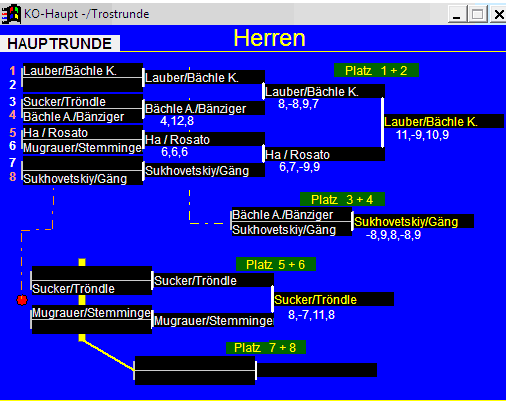The height and width of the screenshot is (401, 506).
Task: Click semifinal slot Ha / Rosato with 6,6,6
Action: click(205, 139)
